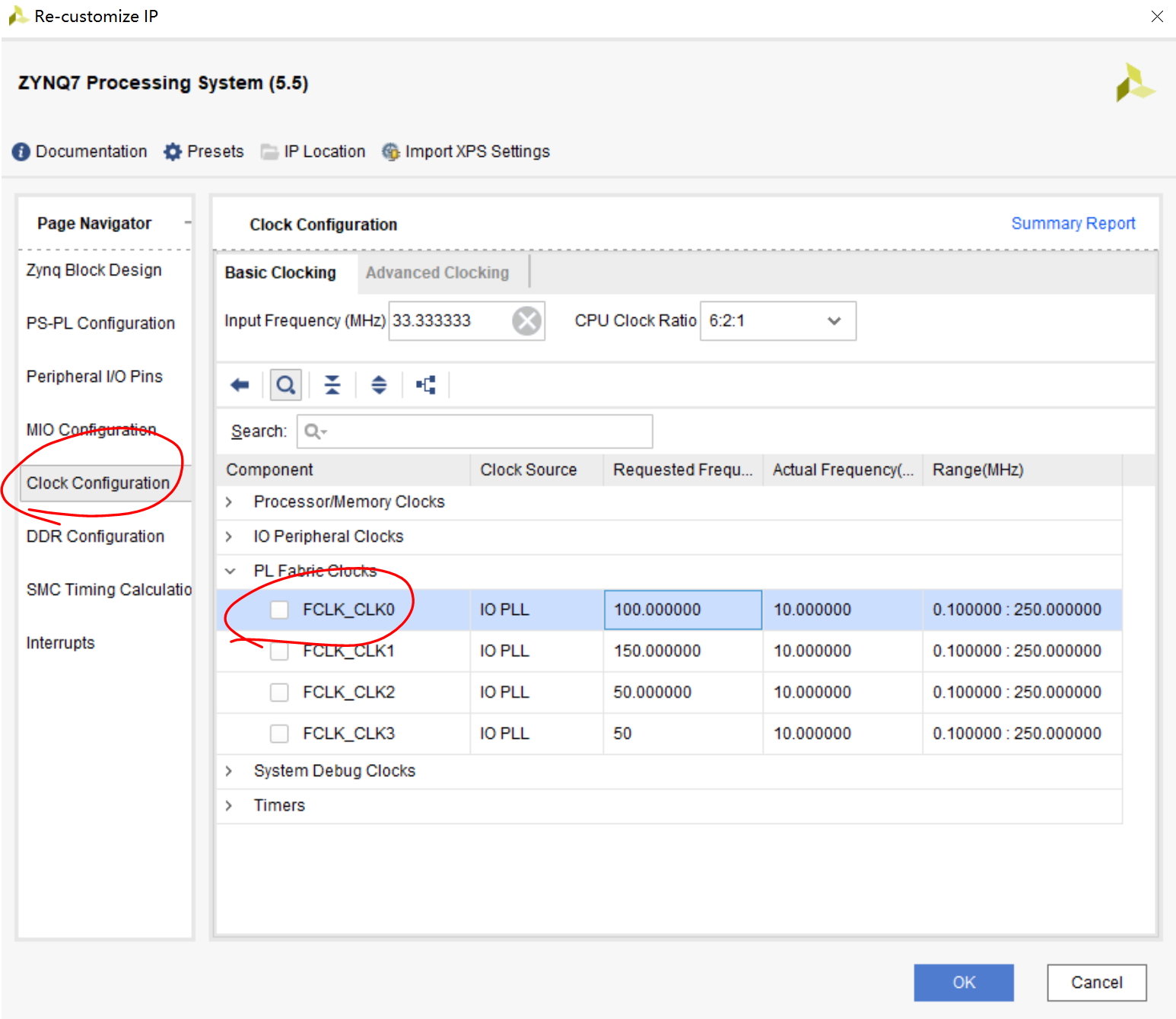
Task: Click FCLK_CLK1 requested frequency 150.000000
Action: coord(683,651)
